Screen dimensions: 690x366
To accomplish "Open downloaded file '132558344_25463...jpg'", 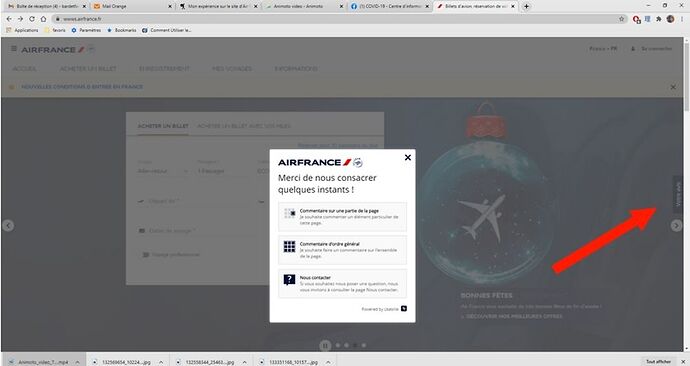I will coord(206,362).
